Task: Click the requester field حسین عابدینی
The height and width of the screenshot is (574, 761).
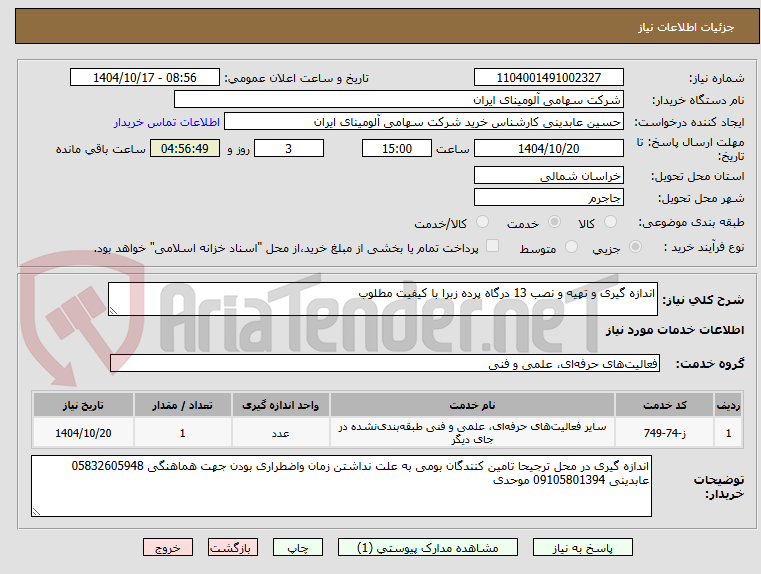Action: tap(424, 121)
